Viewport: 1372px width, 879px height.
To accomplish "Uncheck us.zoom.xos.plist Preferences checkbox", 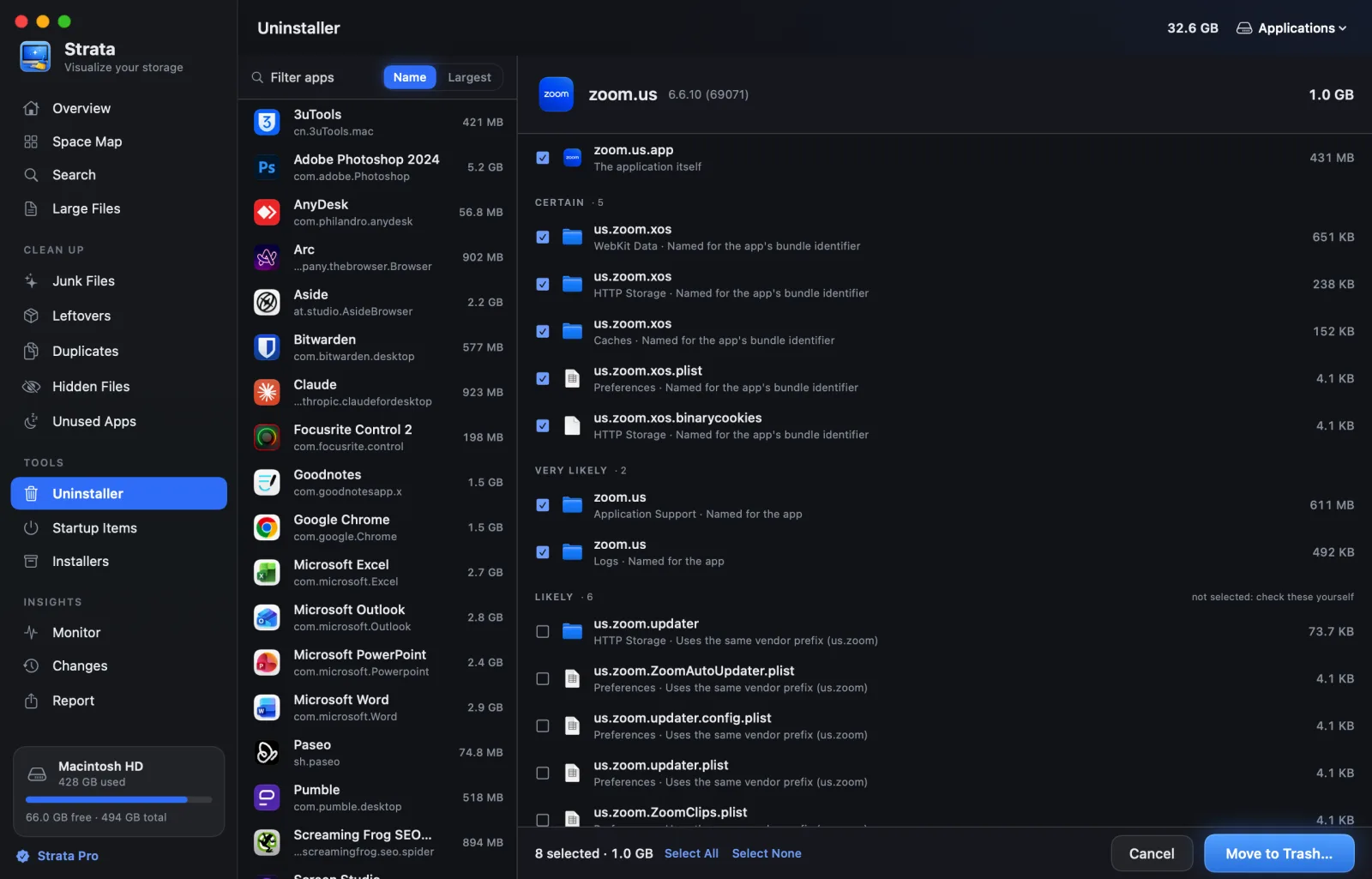I will click(543, 378).
